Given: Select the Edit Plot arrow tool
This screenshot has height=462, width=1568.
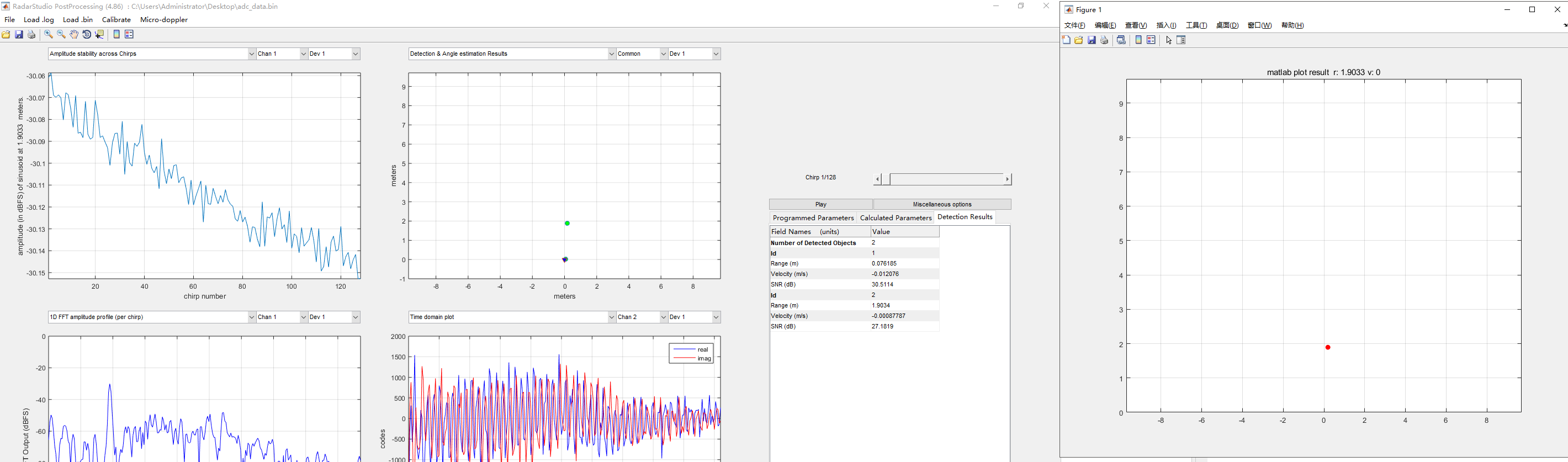Looking at the screenshot, I should [1169, 40].
